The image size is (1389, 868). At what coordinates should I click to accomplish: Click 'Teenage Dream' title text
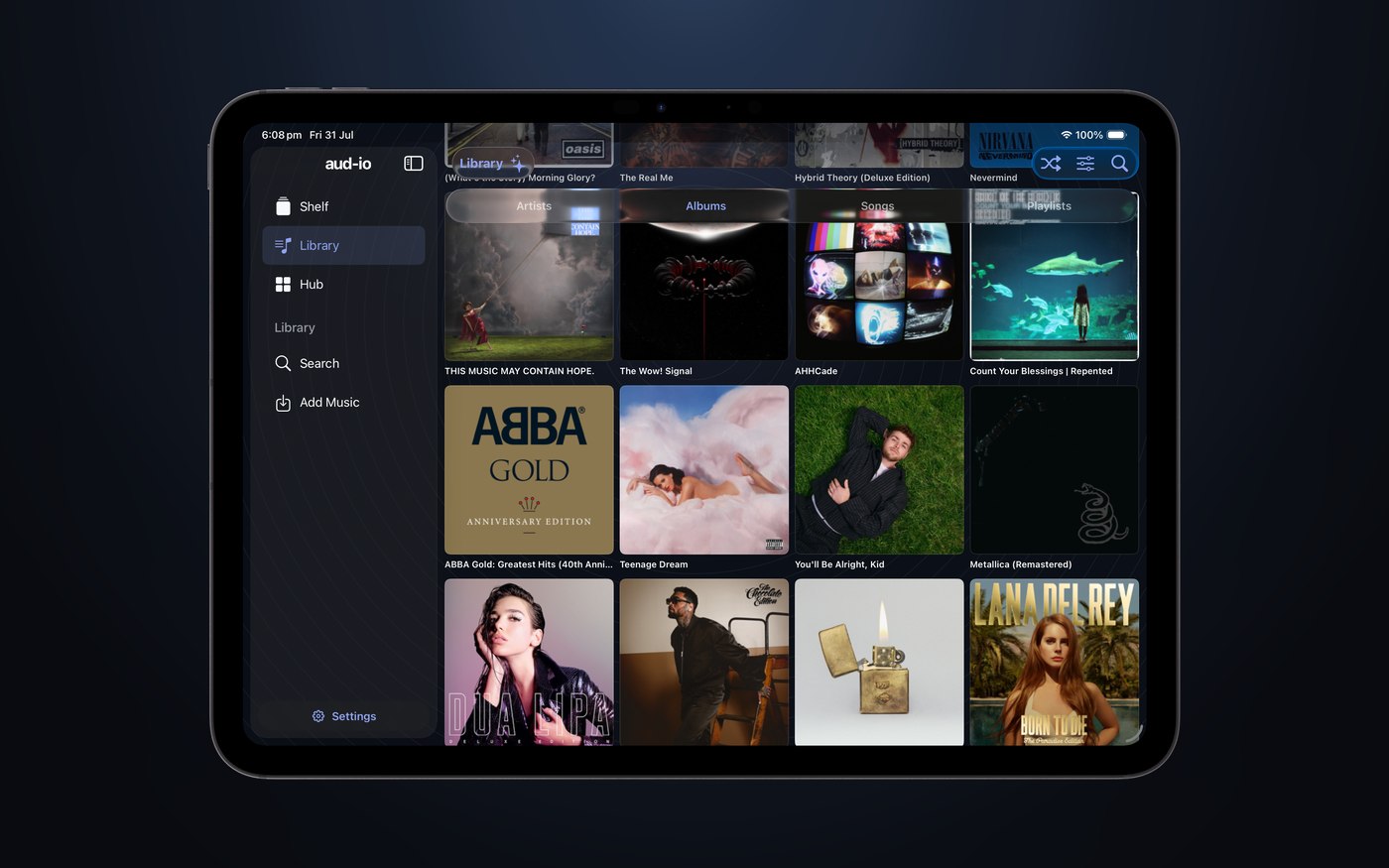654,564
